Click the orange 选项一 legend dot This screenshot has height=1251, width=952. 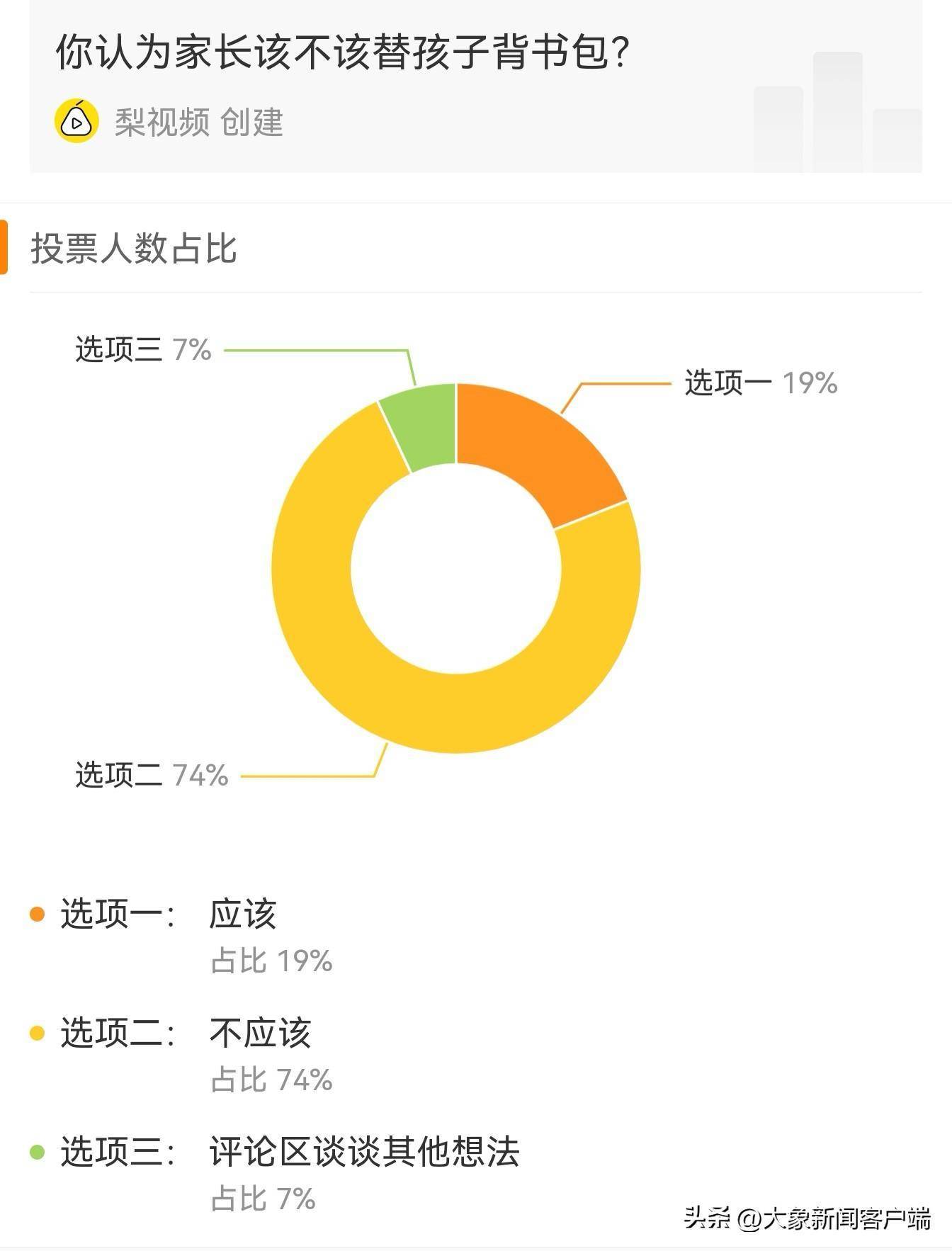(38, 914)
